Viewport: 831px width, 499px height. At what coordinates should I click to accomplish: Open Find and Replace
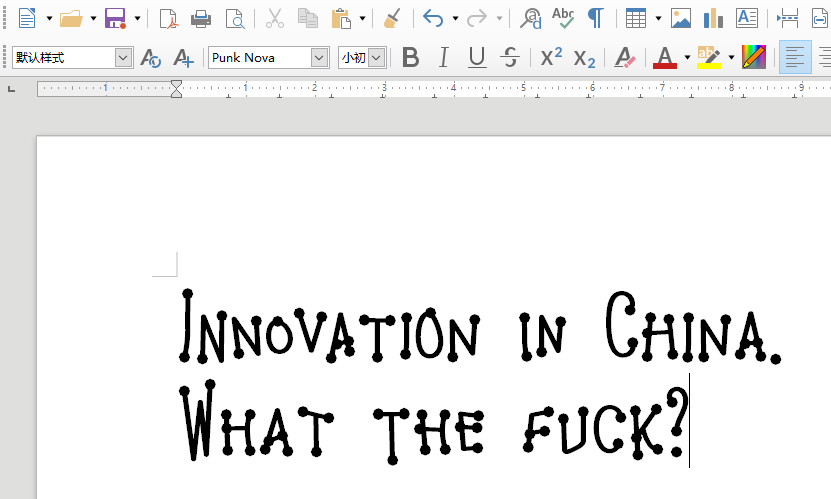click(531, 18)
